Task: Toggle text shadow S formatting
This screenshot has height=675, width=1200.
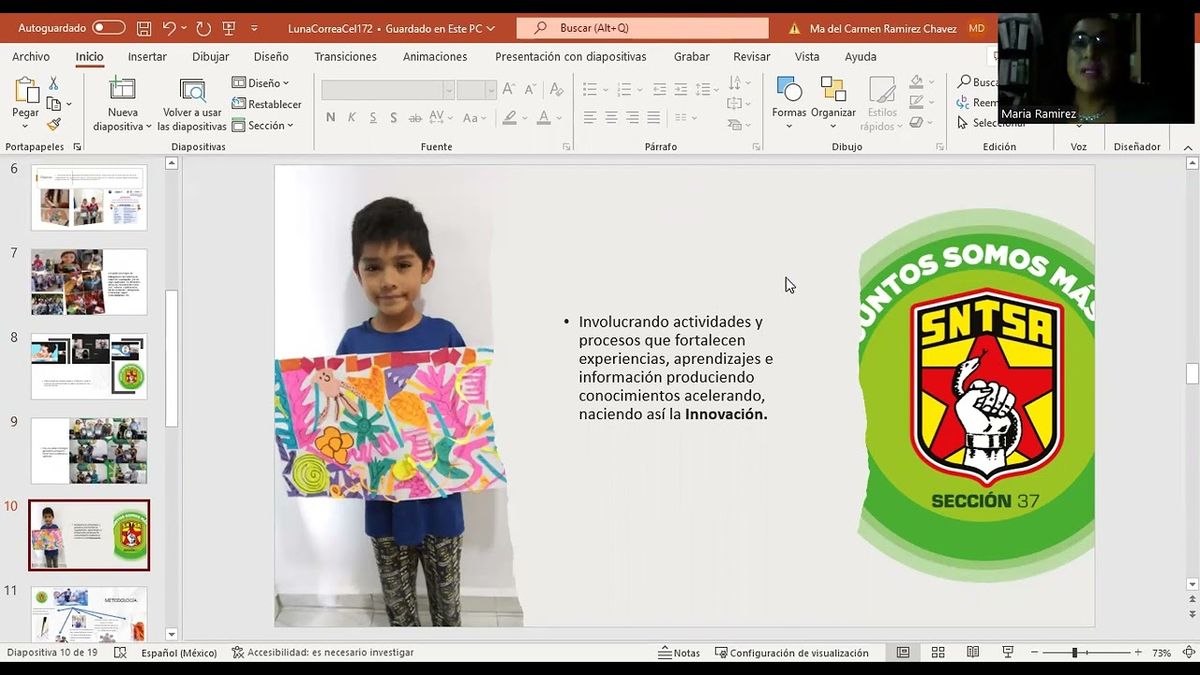Action: pyautogui.click(x=394, y=118)
